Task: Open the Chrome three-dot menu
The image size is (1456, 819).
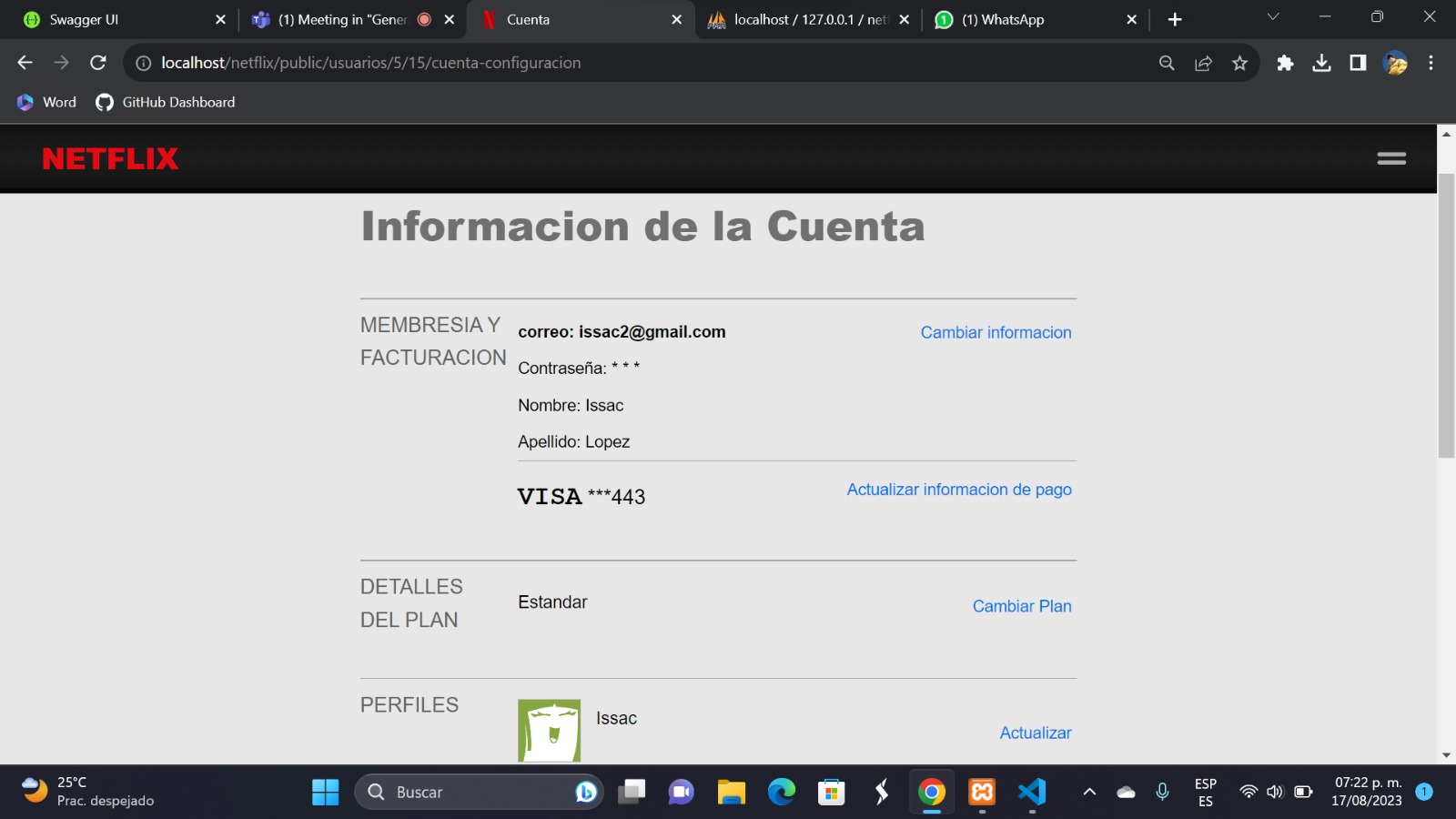Action: [x=1432, y=63]
